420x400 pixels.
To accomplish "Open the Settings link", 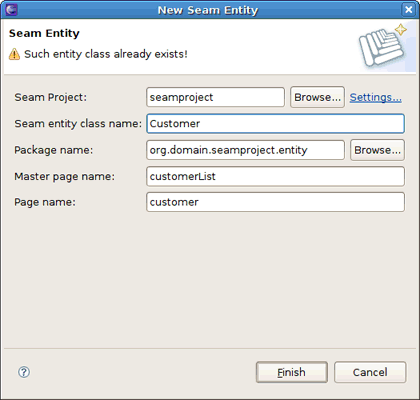I will click(x=375, y=97).
